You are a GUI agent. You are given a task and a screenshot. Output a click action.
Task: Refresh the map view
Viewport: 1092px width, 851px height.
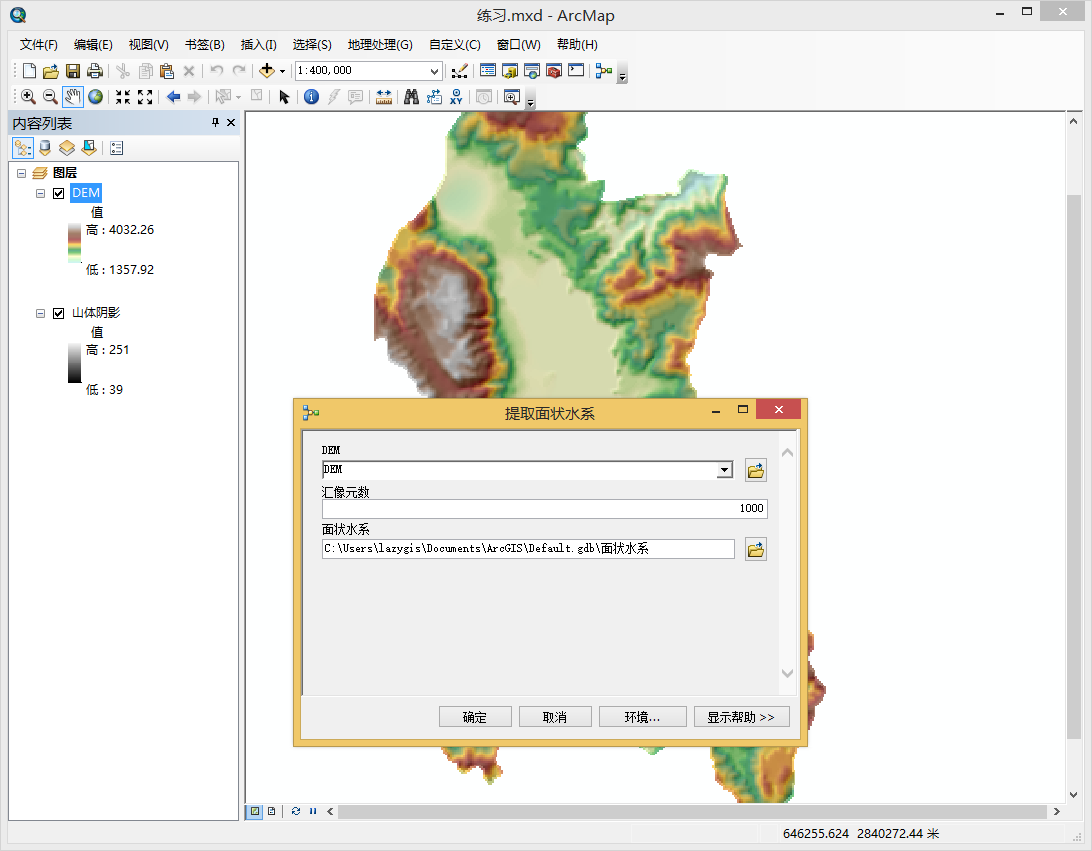coord(295,811)
